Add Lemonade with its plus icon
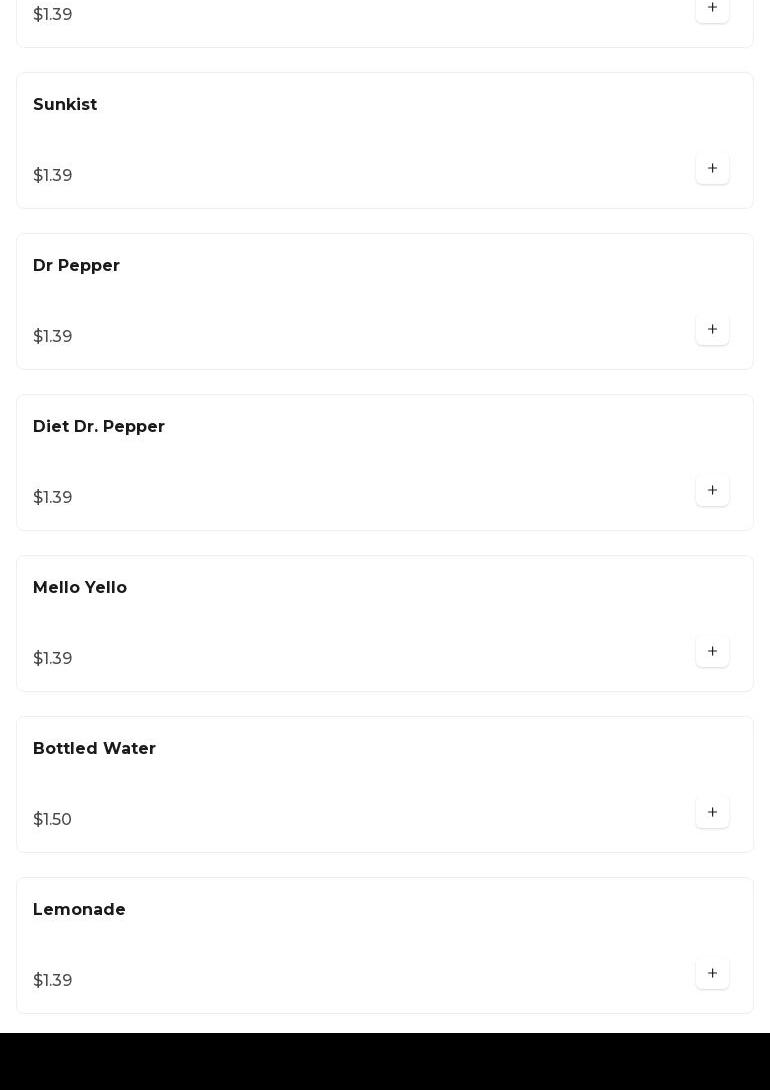770x1090 pixels. [712, 974]
